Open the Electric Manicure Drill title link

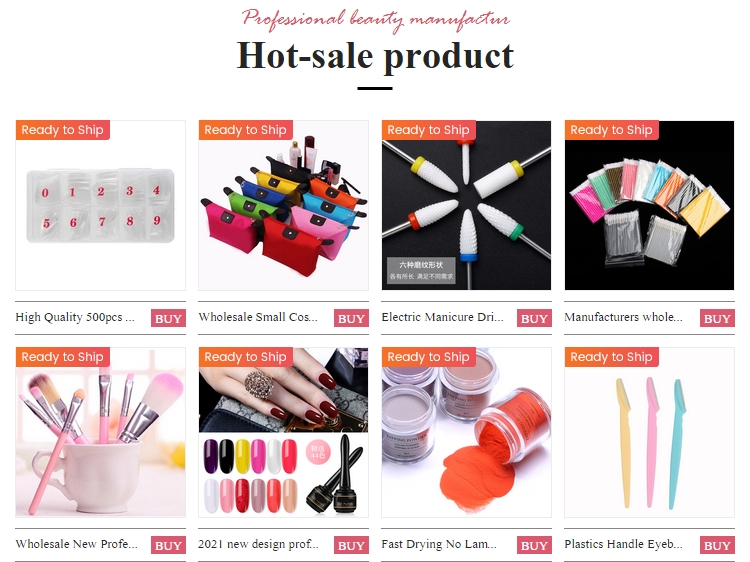[x=442, y=318]
